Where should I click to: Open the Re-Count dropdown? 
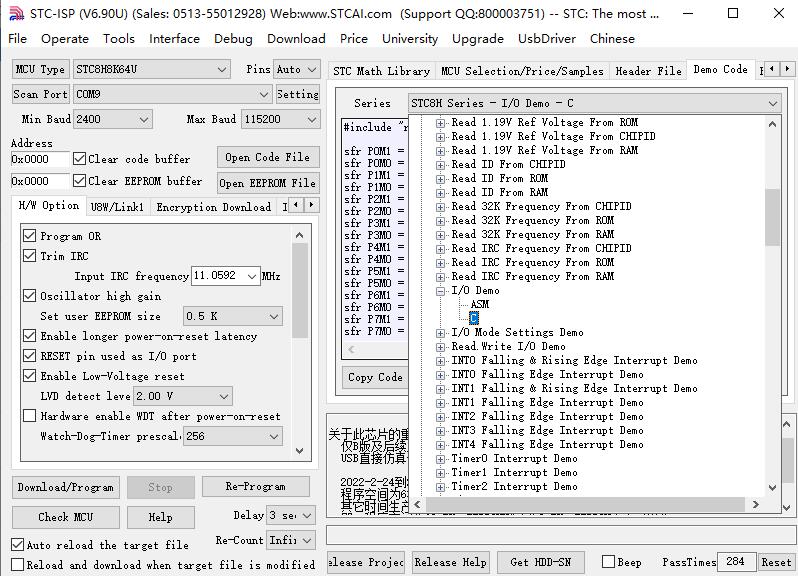pyautogui.click(x=291, y=540)
